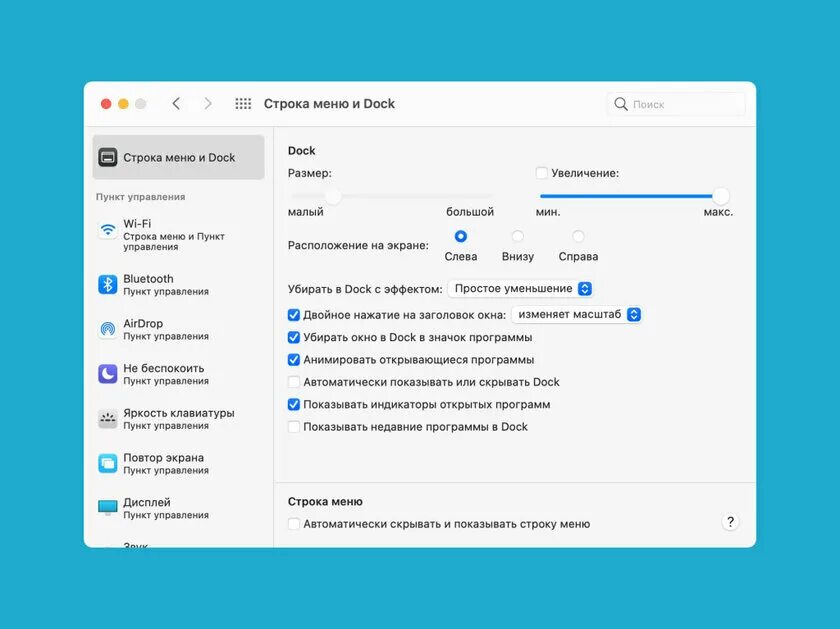The image size is (840, 629).
Task: Click the Увеличение slider knob at макс.
Action: click(721, 196)
